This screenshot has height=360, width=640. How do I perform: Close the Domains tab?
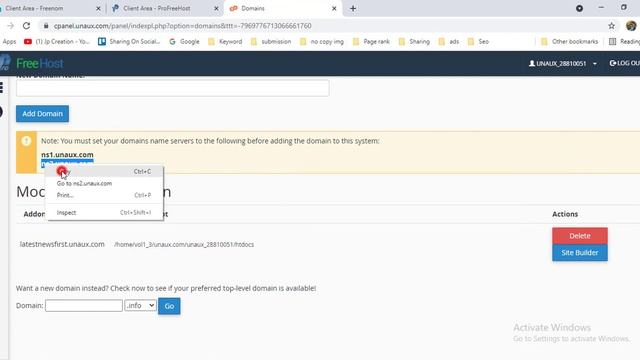pyautogui.click(x=334, y=8)
